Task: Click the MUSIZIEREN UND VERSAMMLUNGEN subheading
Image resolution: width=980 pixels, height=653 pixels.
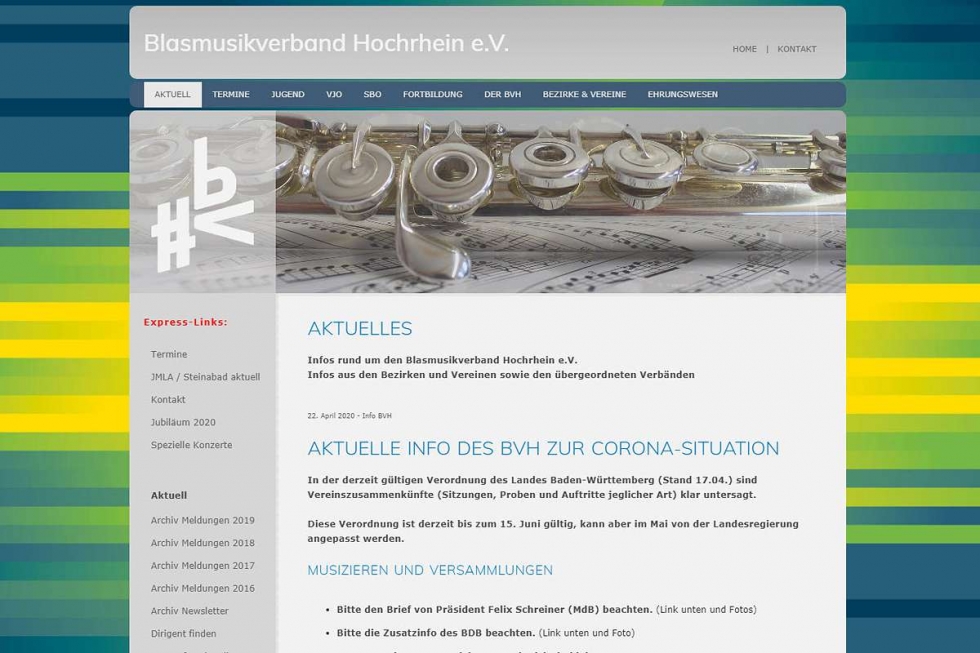Action: 430,570
